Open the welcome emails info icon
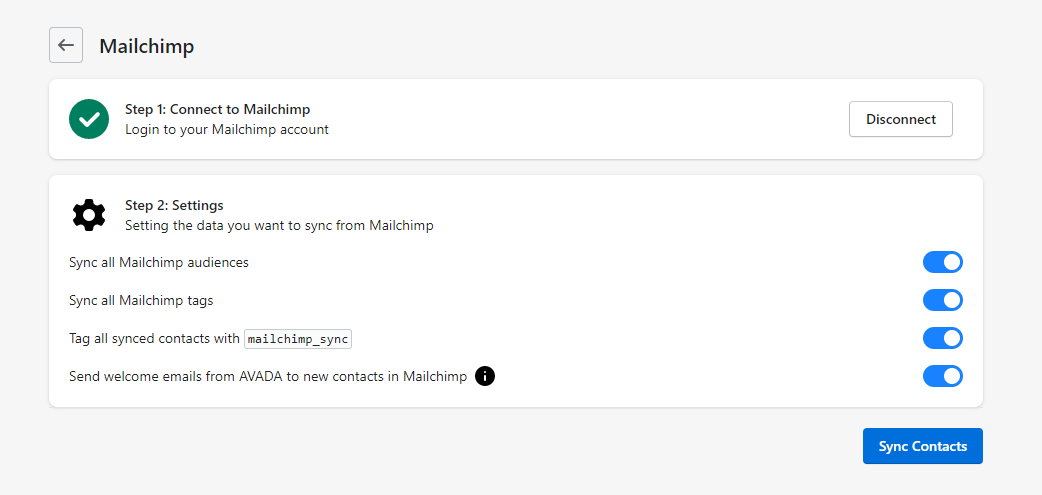 pyautogui.click(x=485, y=377)
